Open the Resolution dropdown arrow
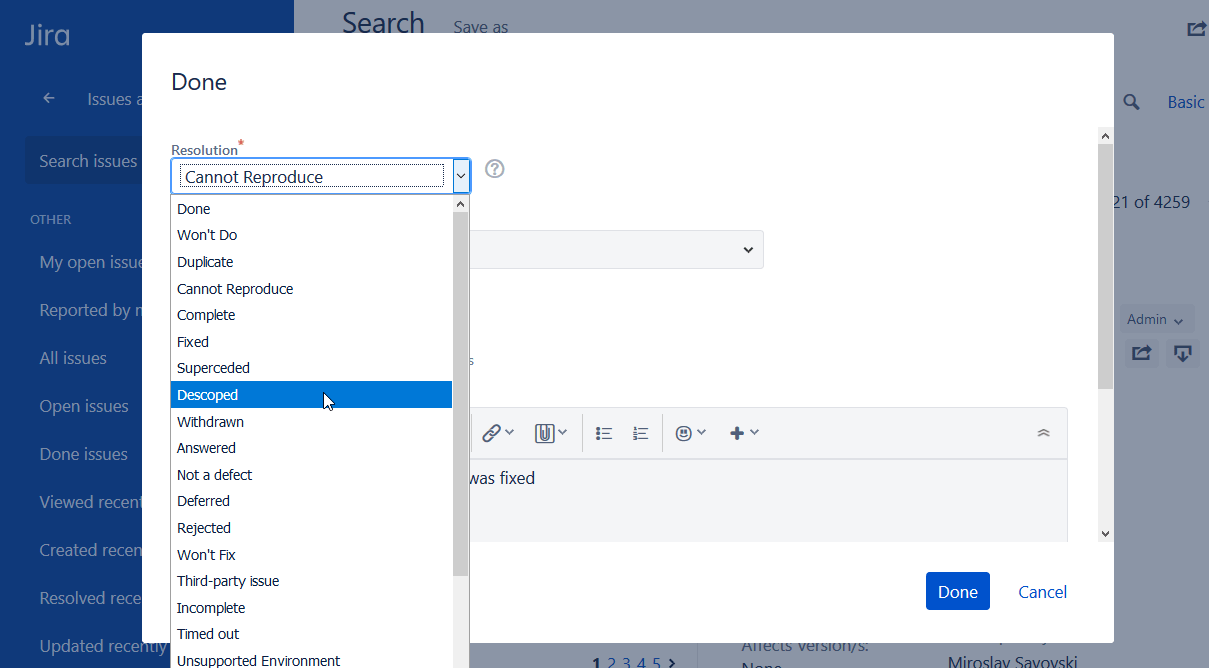The height and width of the screenshot is (668, 1209). coord(461,175)
